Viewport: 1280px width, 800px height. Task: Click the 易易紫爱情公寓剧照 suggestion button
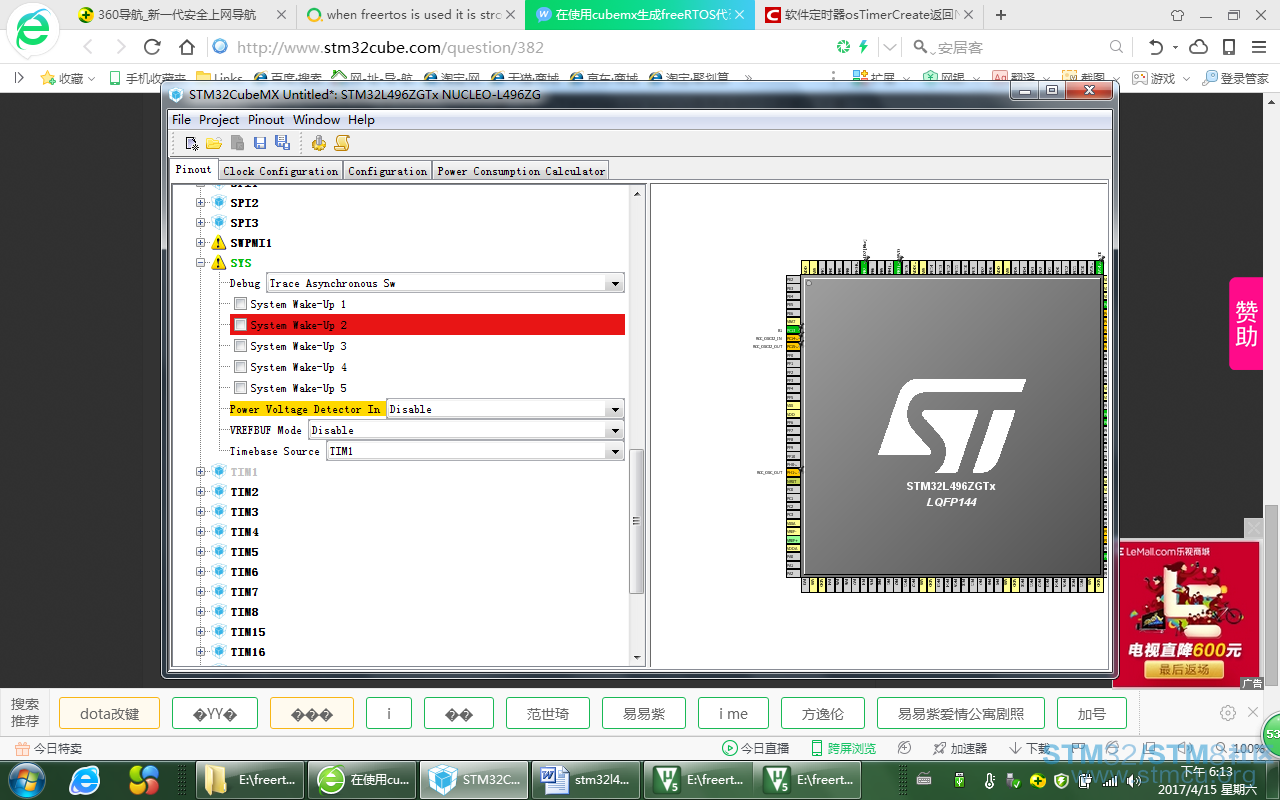coord(961,714)
